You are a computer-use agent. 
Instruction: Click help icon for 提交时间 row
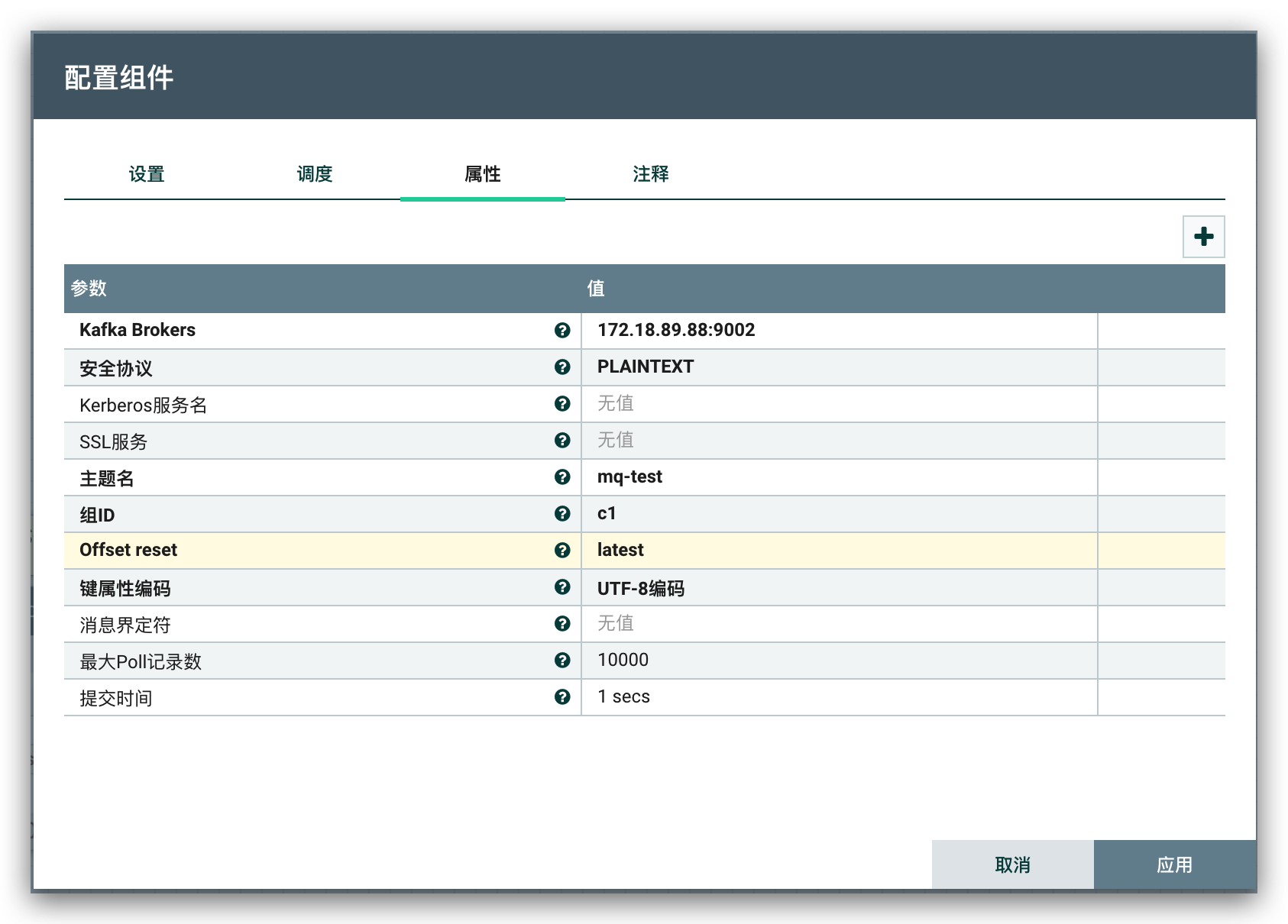tap(562, 697)
